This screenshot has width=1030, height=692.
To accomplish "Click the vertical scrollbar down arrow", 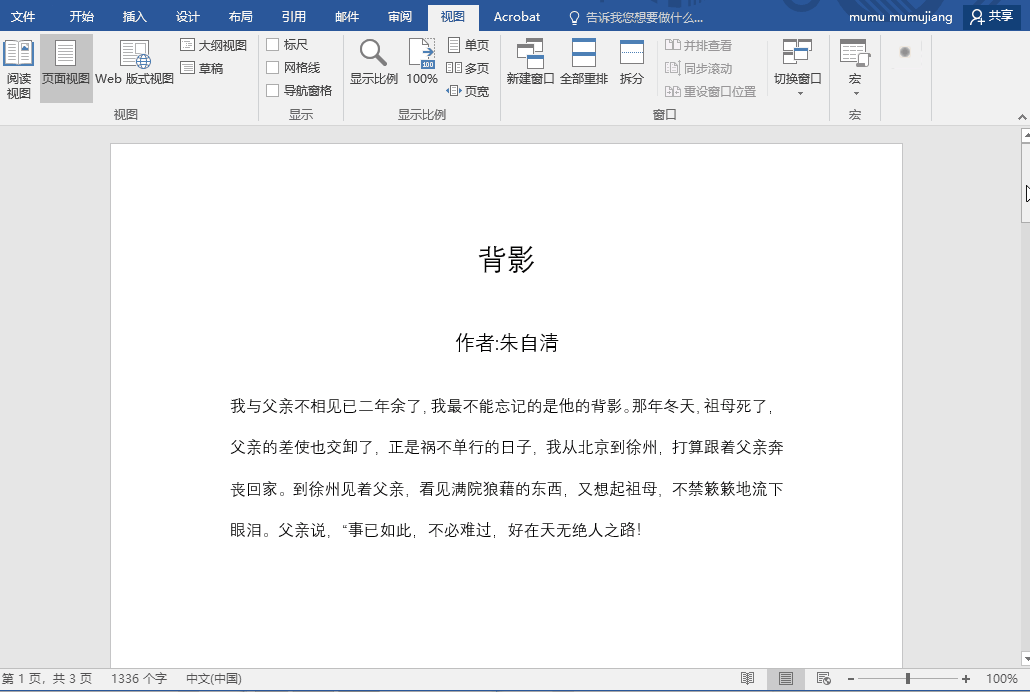I will (x=1025, y=658).
